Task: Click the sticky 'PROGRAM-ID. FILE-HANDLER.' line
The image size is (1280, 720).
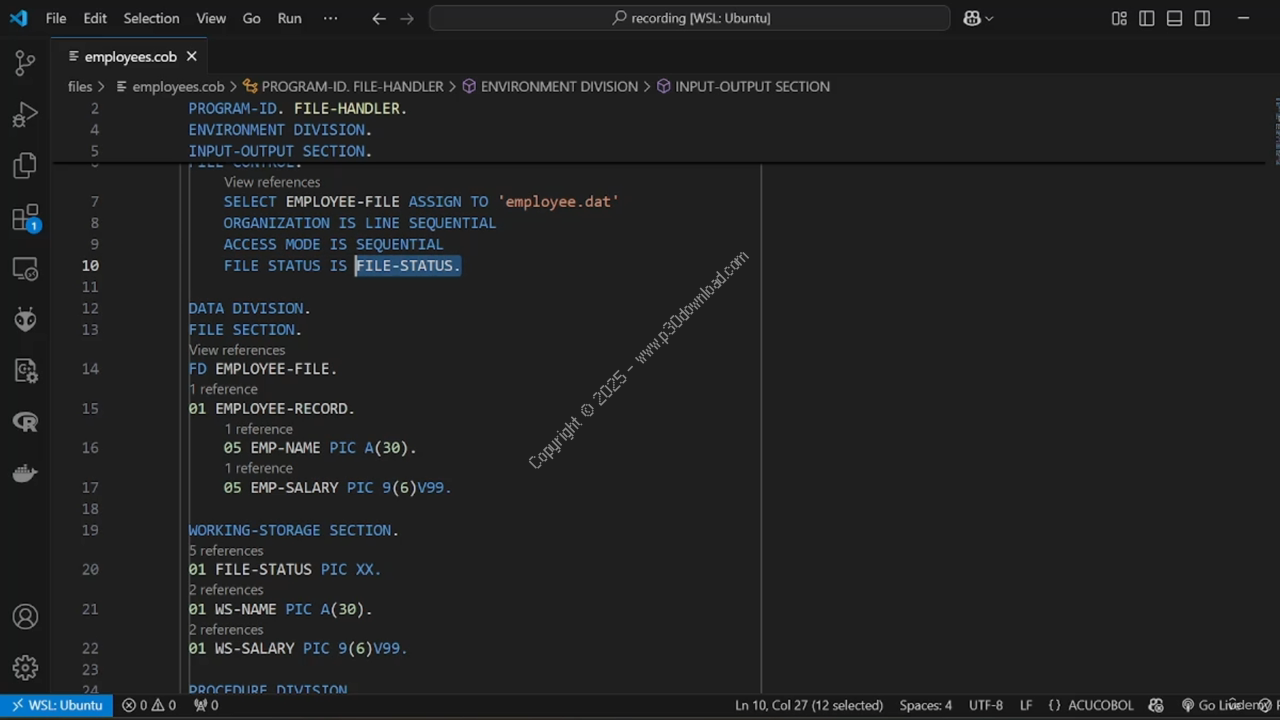Action: tap(298, 108)
